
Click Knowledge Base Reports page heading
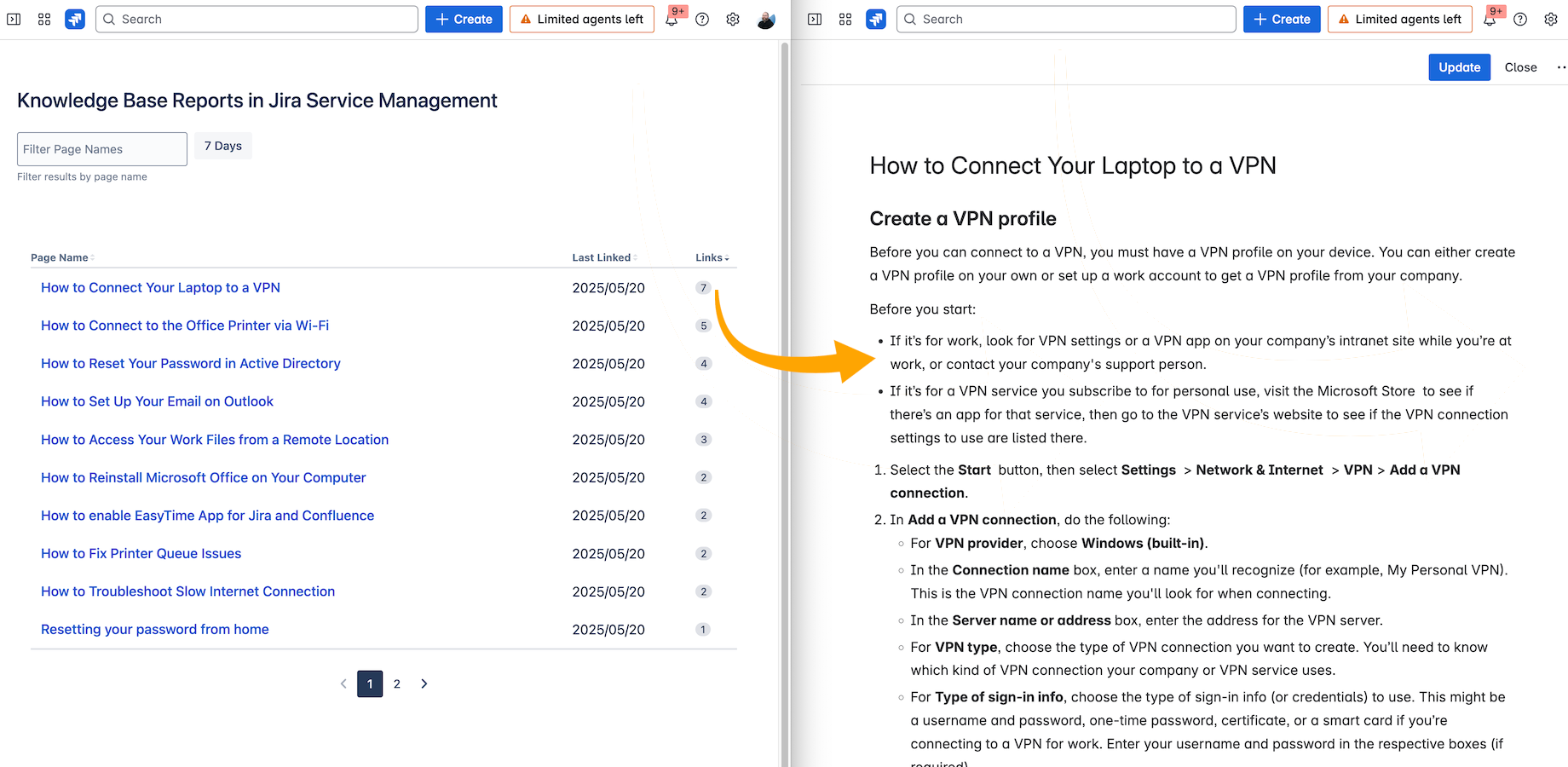pos(257,101)
